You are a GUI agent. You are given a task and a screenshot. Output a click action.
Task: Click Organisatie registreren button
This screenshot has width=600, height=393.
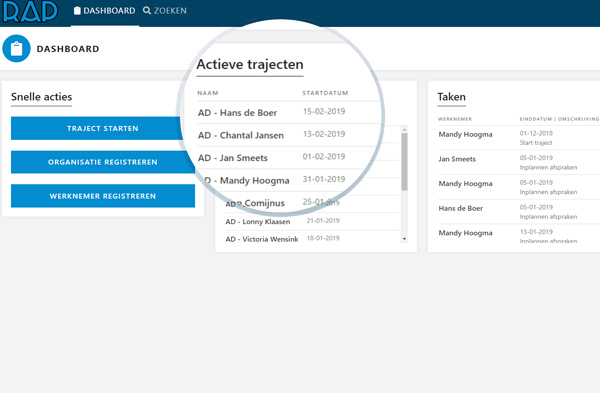click(103, 162)
